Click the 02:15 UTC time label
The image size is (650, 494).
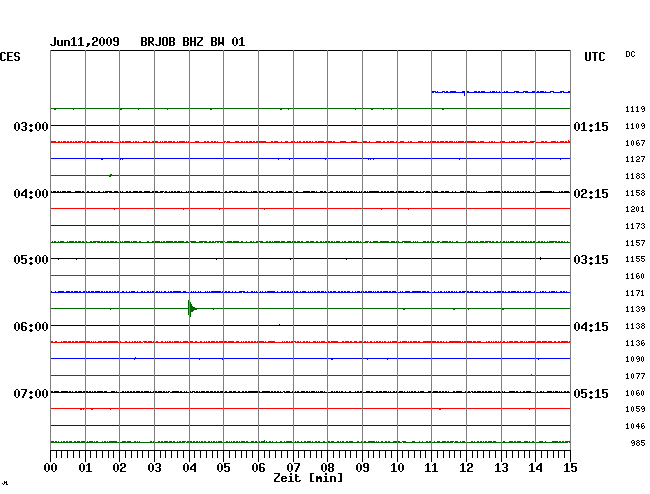point(591,194)
